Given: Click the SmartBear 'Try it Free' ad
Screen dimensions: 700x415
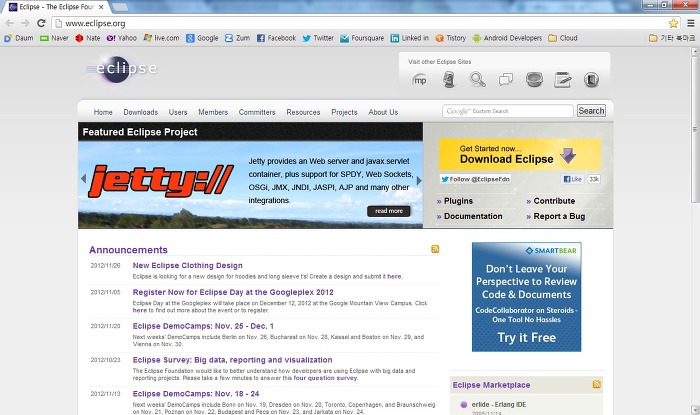Looking at the screenshot, I should pos(526,297).
